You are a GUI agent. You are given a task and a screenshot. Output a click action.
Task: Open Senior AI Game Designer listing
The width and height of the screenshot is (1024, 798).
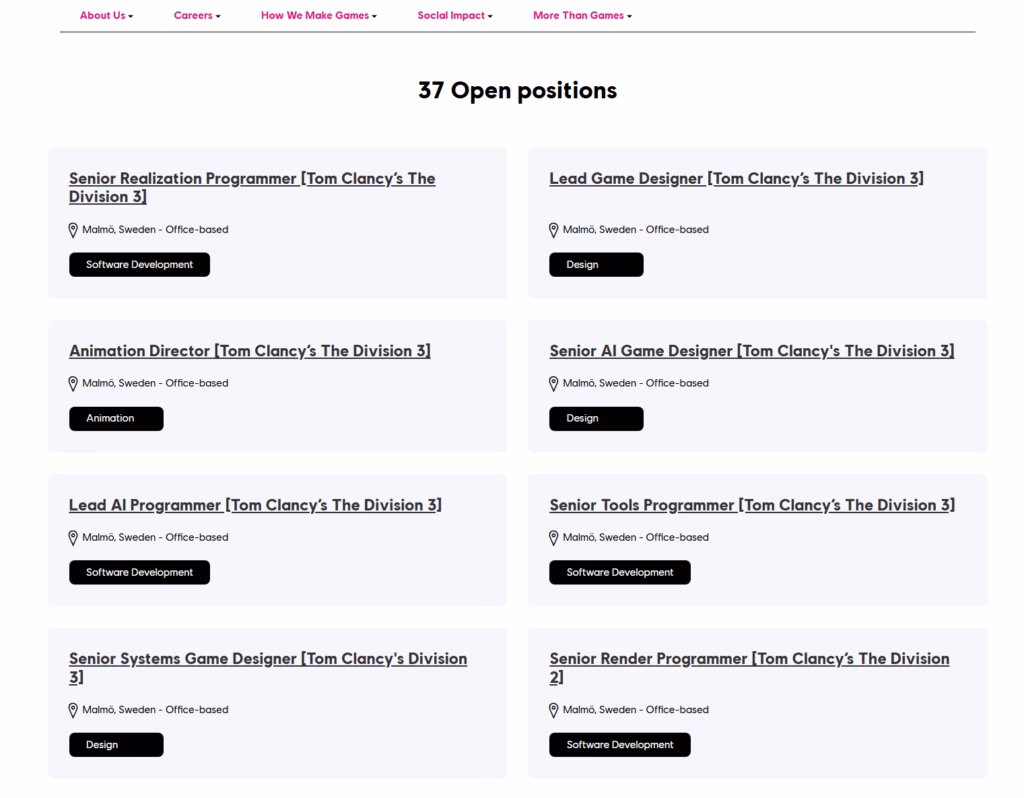click(752, 351)
